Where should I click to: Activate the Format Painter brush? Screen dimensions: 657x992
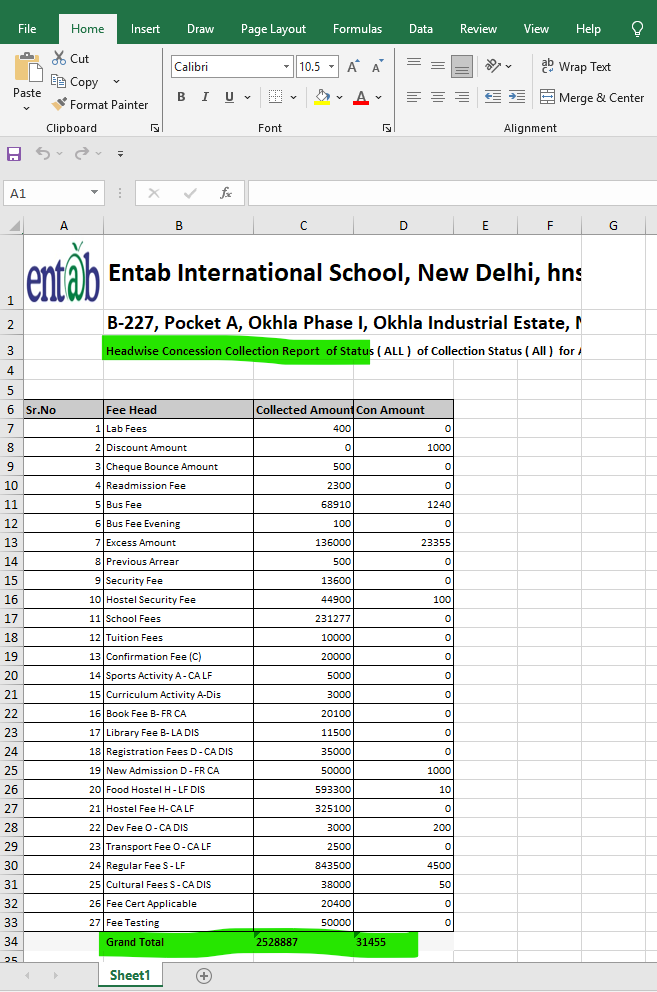59,104
